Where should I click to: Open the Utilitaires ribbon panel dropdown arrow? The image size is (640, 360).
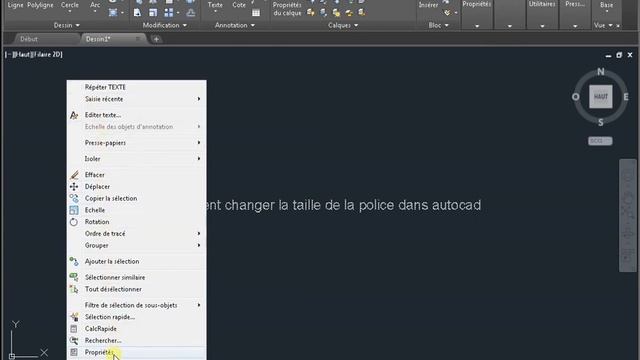[542, 26]
